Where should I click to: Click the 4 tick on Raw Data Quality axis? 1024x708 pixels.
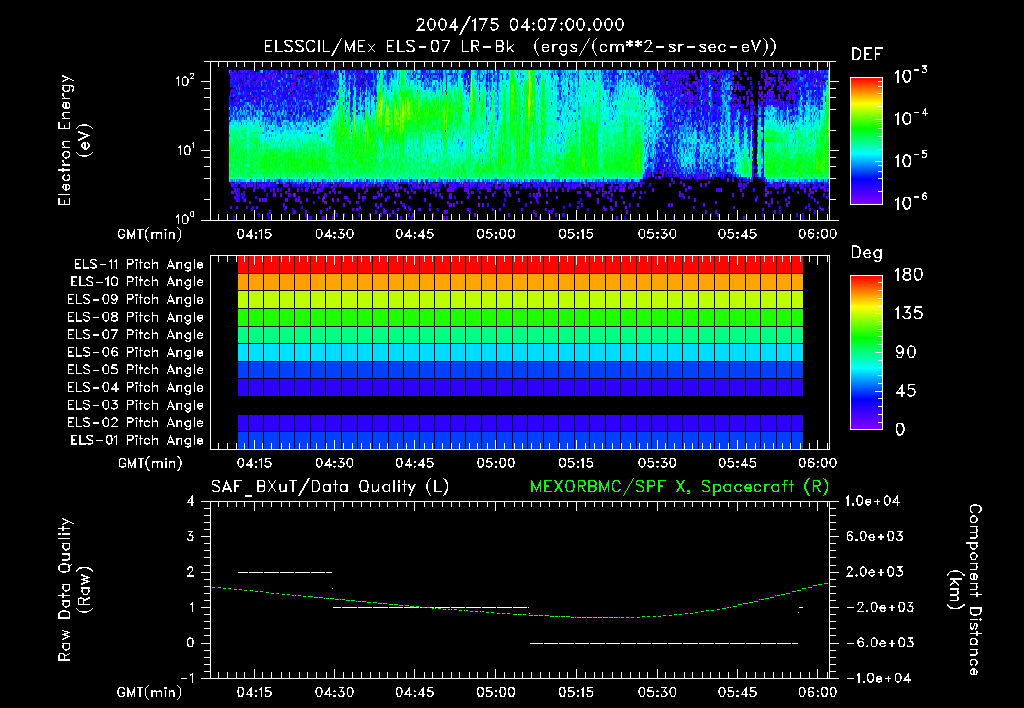click(191, 501)
